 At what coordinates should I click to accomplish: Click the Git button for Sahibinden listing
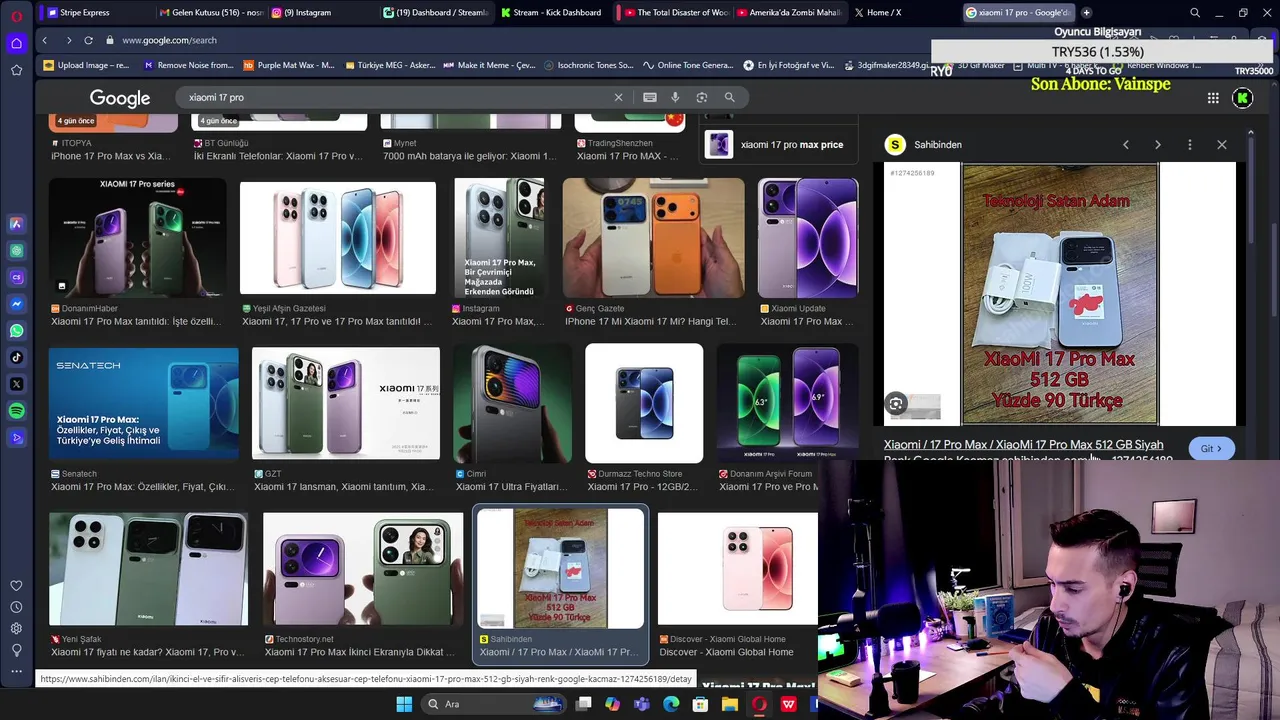[1212, 449]
